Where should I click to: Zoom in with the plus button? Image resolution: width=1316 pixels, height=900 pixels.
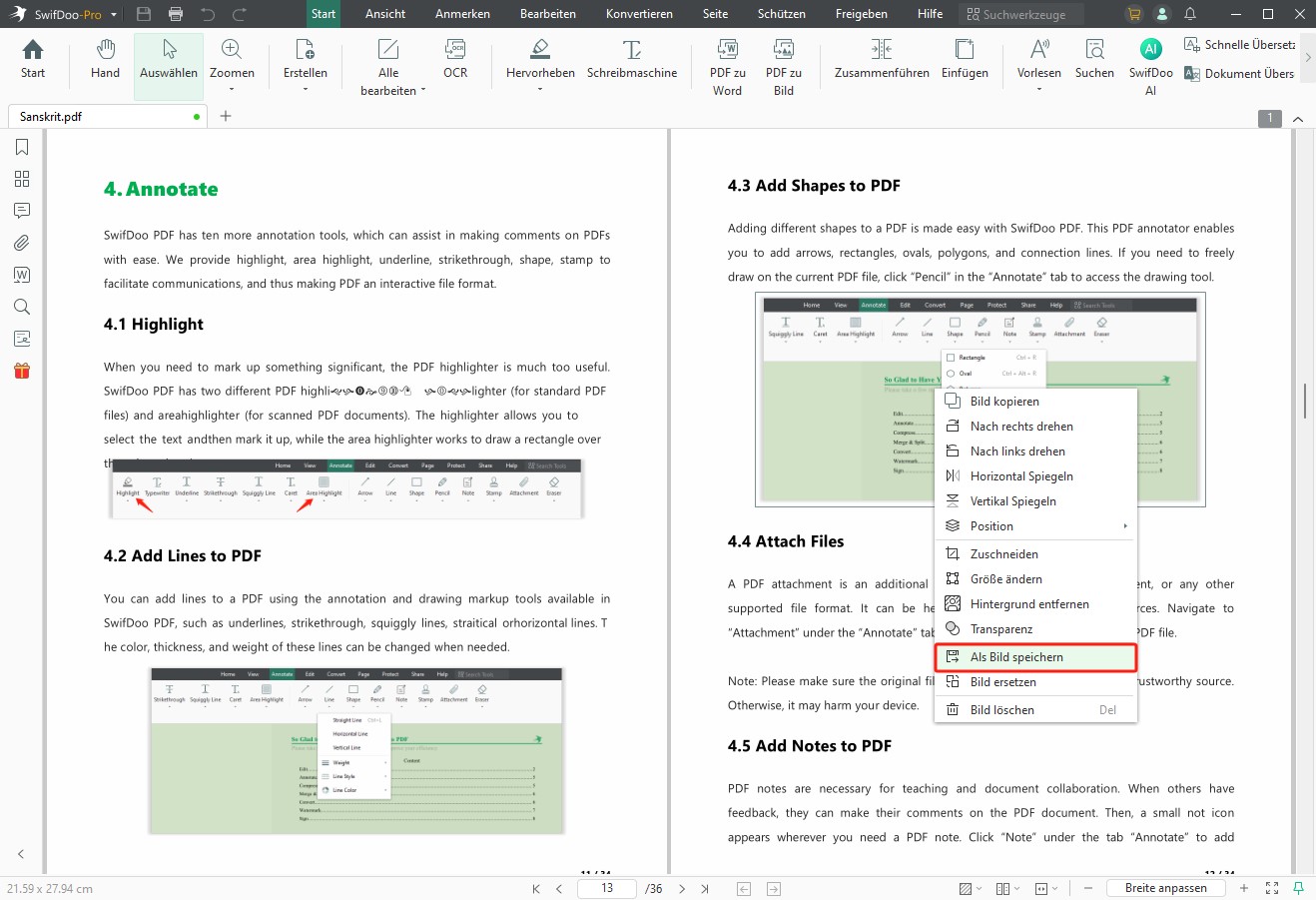click(x=1244, y=888)
